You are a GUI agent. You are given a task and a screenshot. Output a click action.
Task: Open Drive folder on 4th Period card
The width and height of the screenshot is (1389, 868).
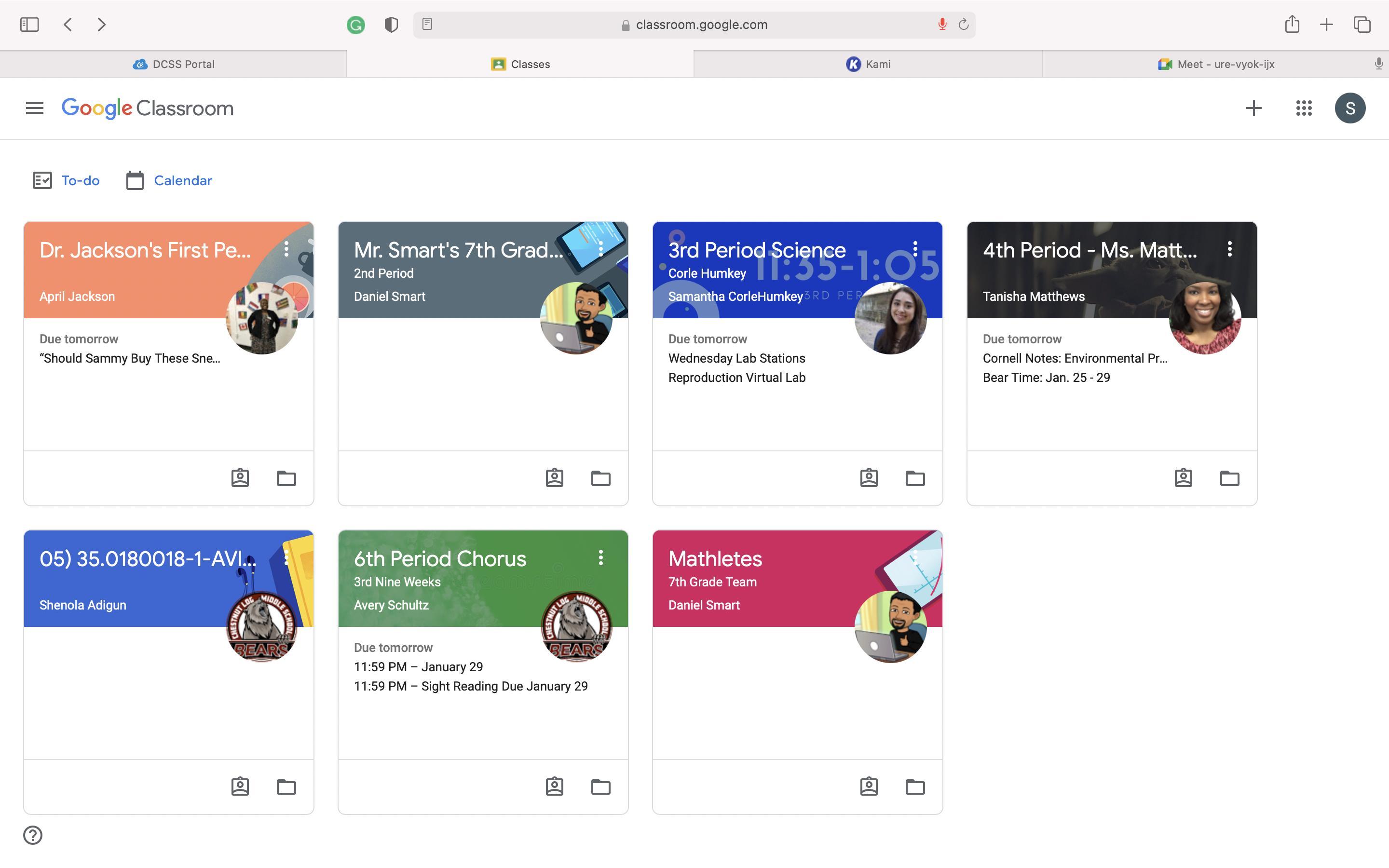[1229, 477]
